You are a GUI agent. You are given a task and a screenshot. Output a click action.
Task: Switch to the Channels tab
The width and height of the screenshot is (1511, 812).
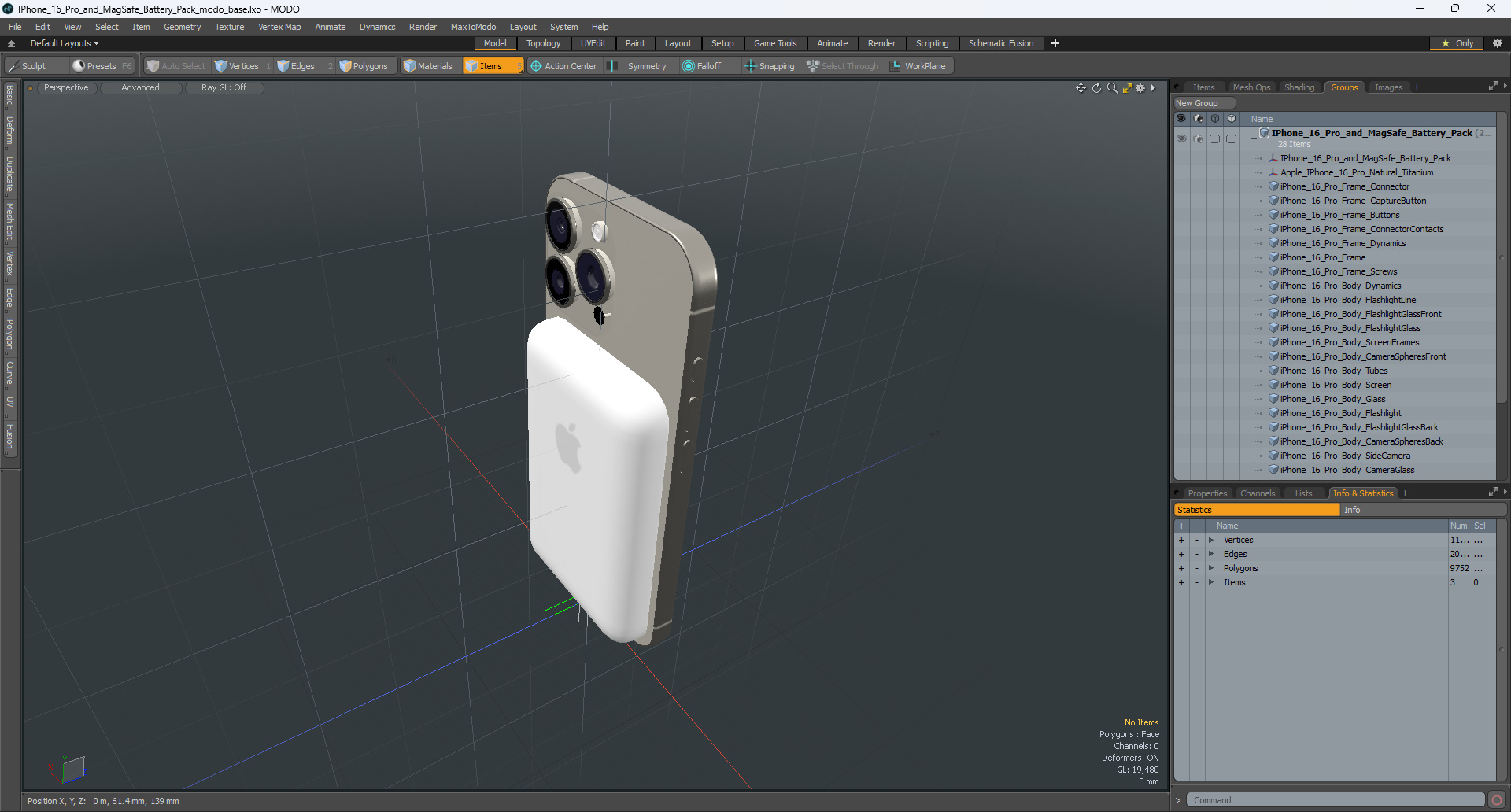tap(1258, 493)
